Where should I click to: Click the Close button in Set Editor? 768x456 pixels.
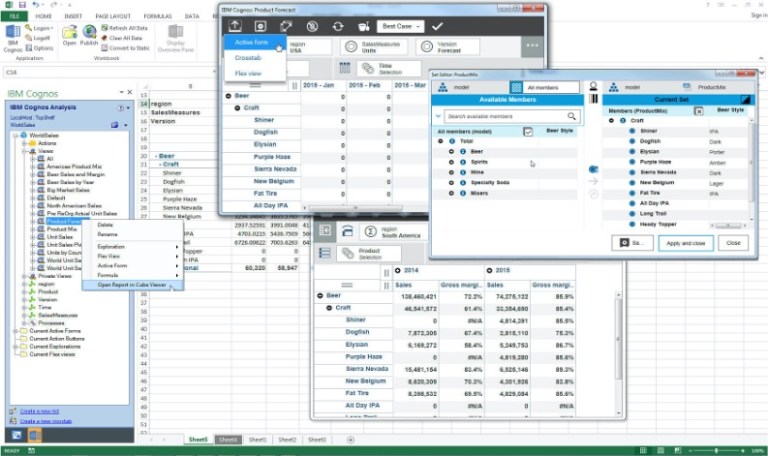733,243
